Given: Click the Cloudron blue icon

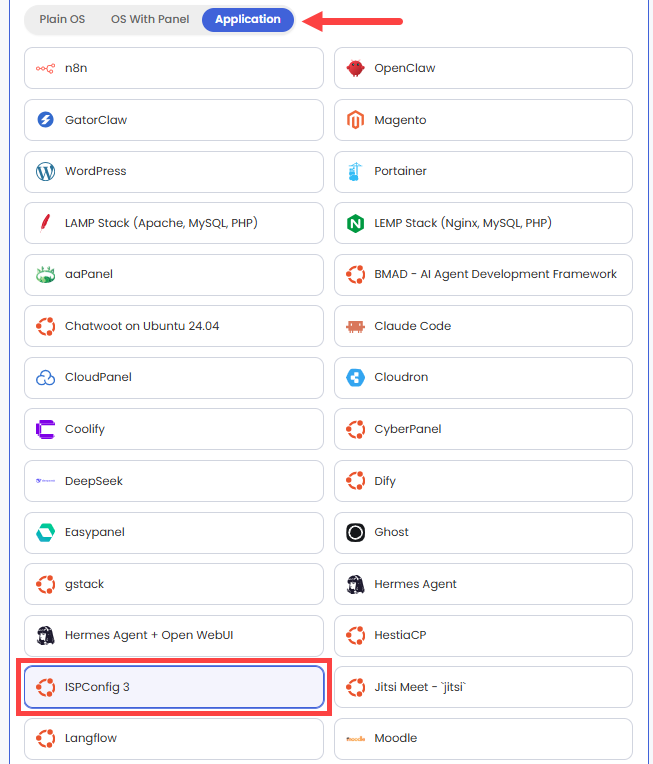Looking at the screenshot, I should coord(355,378).
